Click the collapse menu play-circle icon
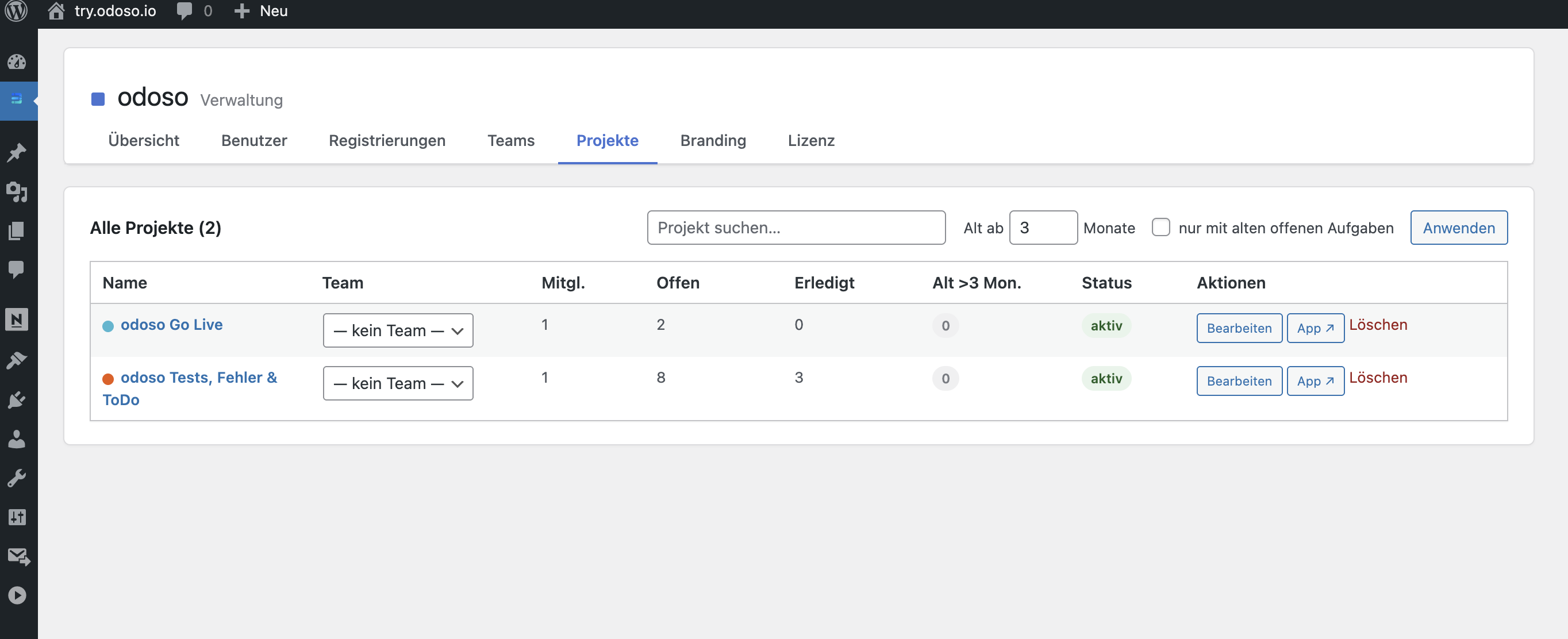 pyautogui.click(x=17, y=595)
